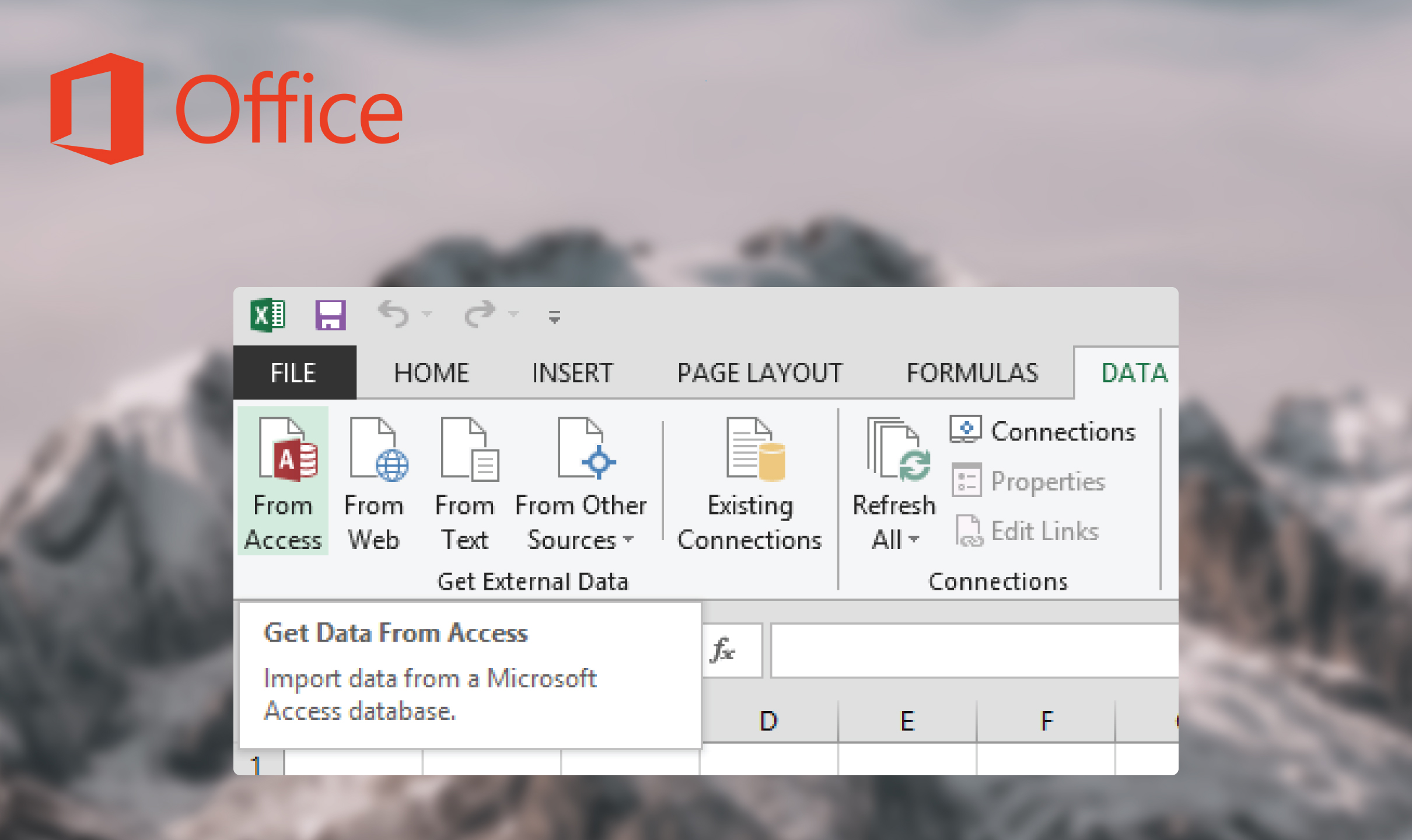1412x840 pixels.
Task: Open Customize Quick Access Toolbar dropdown
Action: tap(554, 317)
